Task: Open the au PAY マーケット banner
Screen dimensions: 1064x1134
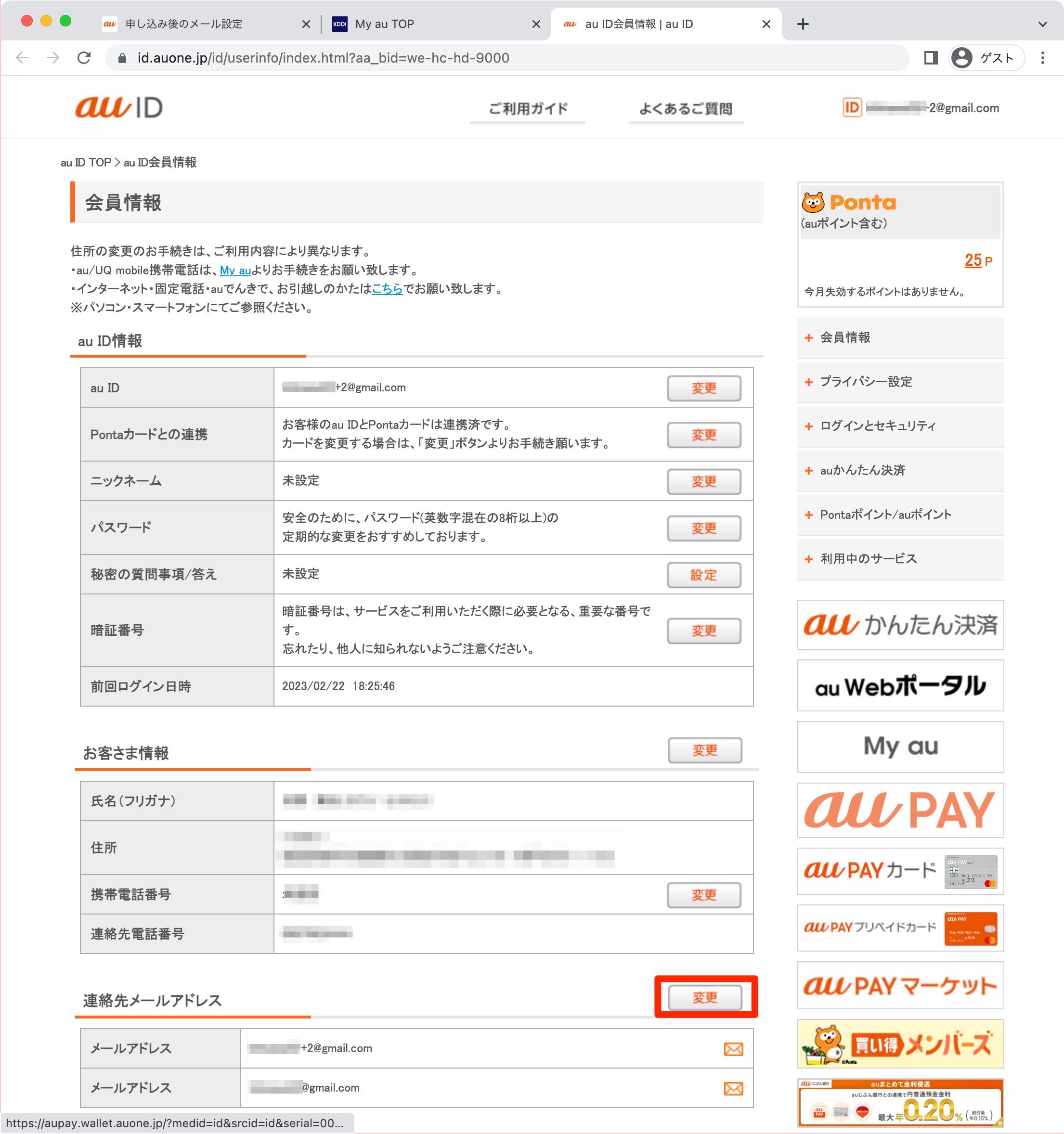Action: [900, 986]
